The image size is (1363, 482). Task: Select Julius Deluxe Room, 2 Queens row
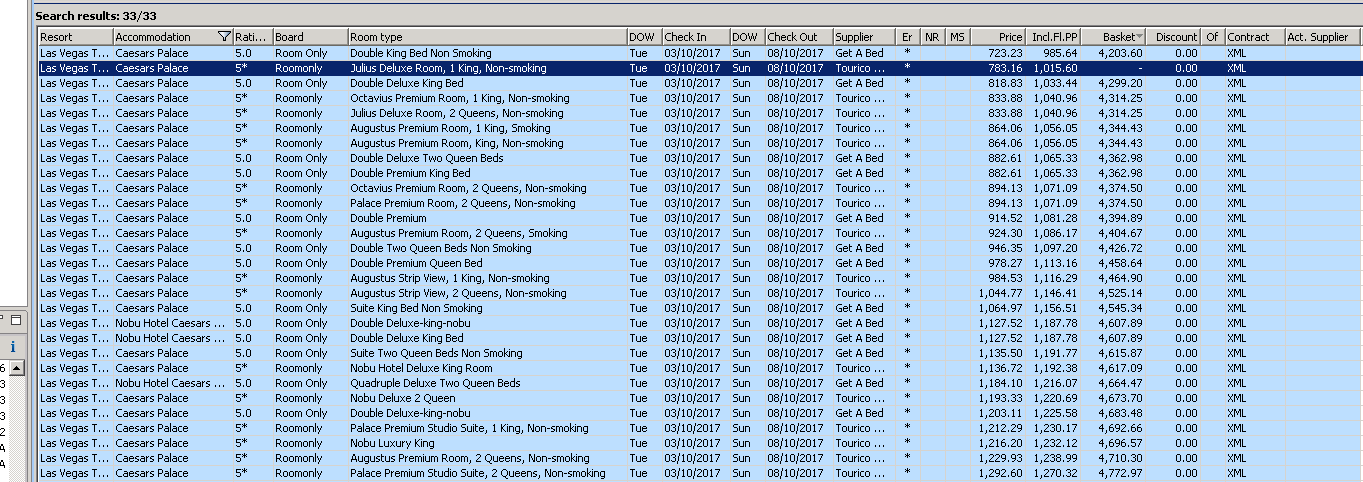coord(700,113)
